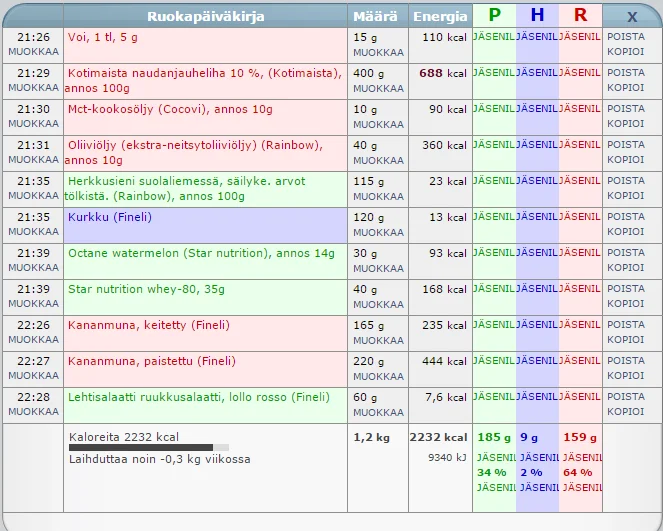The image size is (663, 531).
Task: Click MUOKKAA under the 21:29 time
Action: tap(33, 88)
